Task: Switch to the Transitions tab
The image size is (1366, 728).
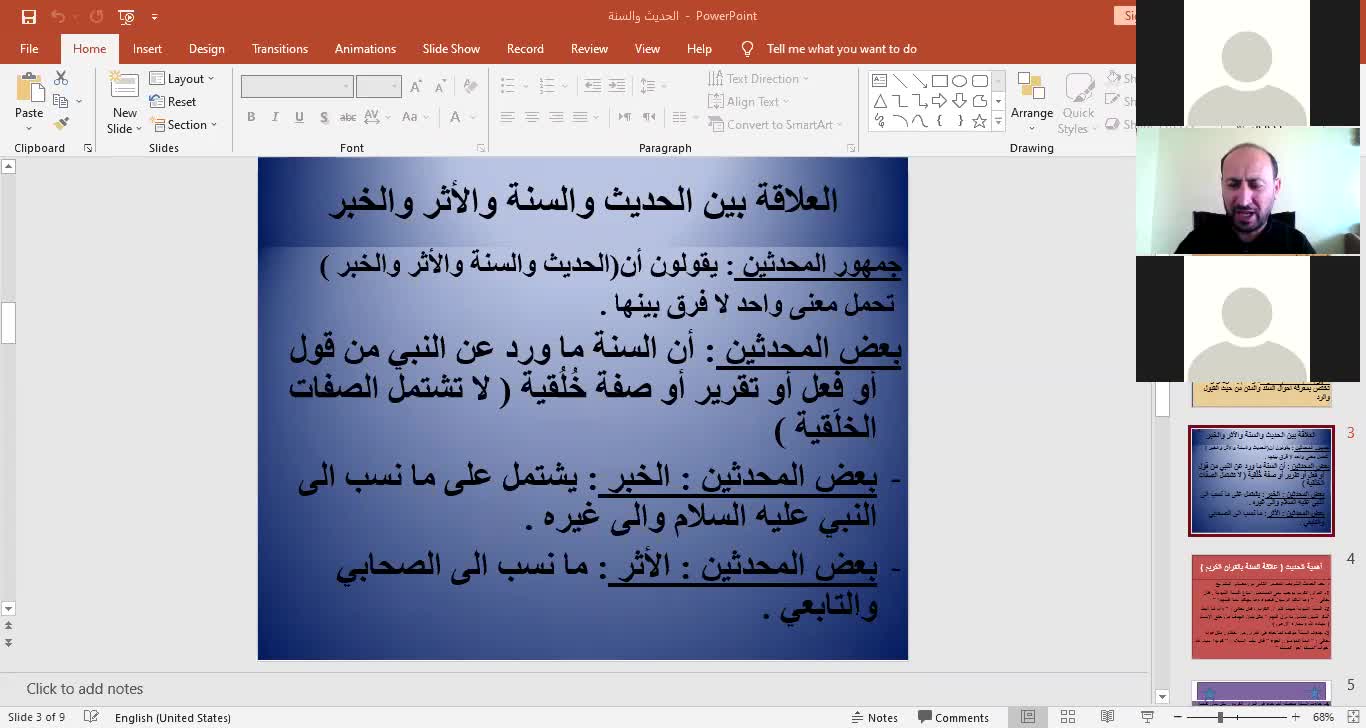Action: click(280, 48)
